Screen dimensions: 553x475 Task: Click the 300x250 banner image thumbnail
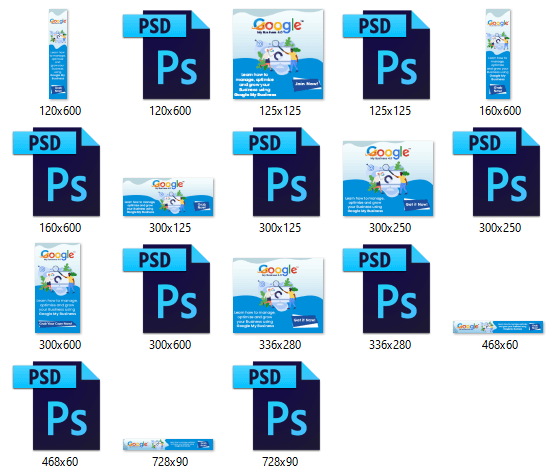[x=388, y=178]
